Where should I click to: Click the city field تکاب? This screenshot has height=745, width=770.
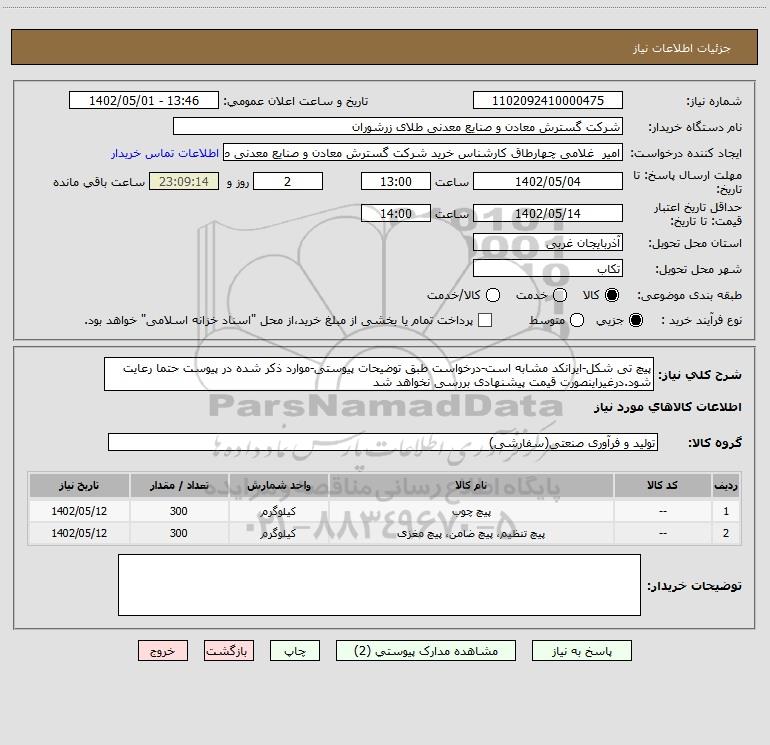pos(548,269)
